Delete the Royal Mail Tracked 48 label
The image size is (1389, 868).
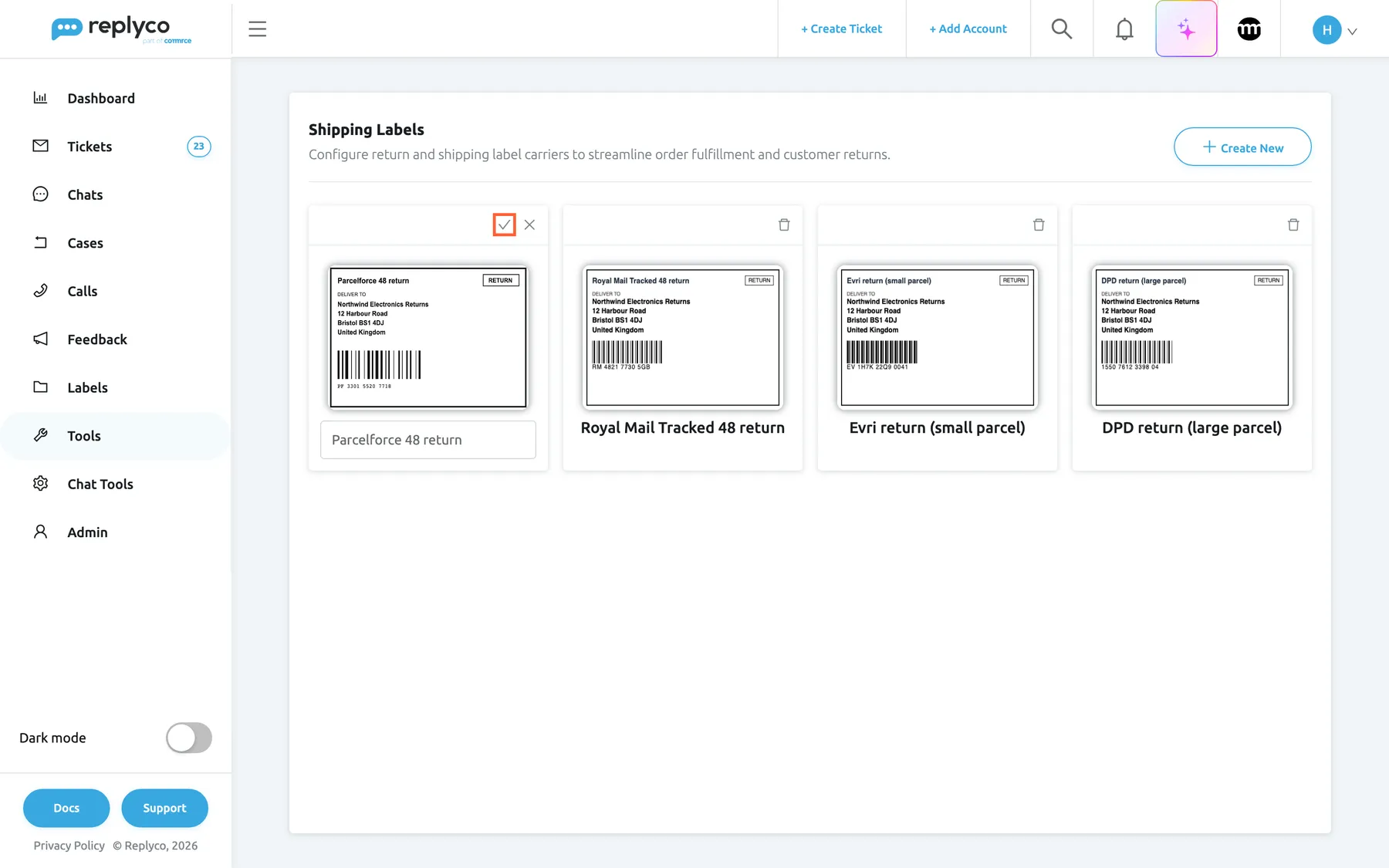(784, 225)
